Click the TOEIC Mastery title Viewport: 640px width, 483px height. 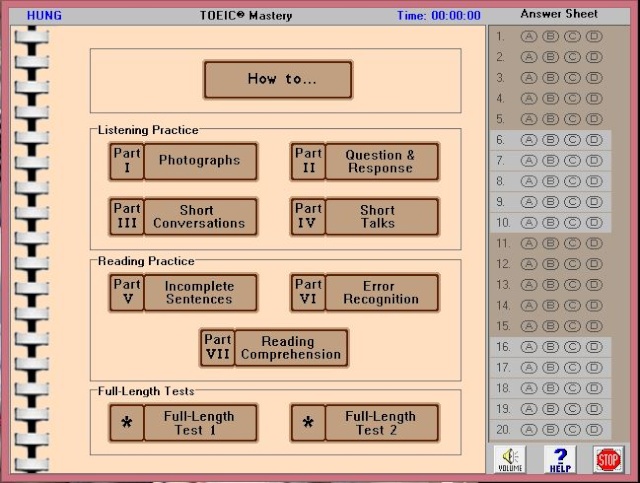click(246, 16)
